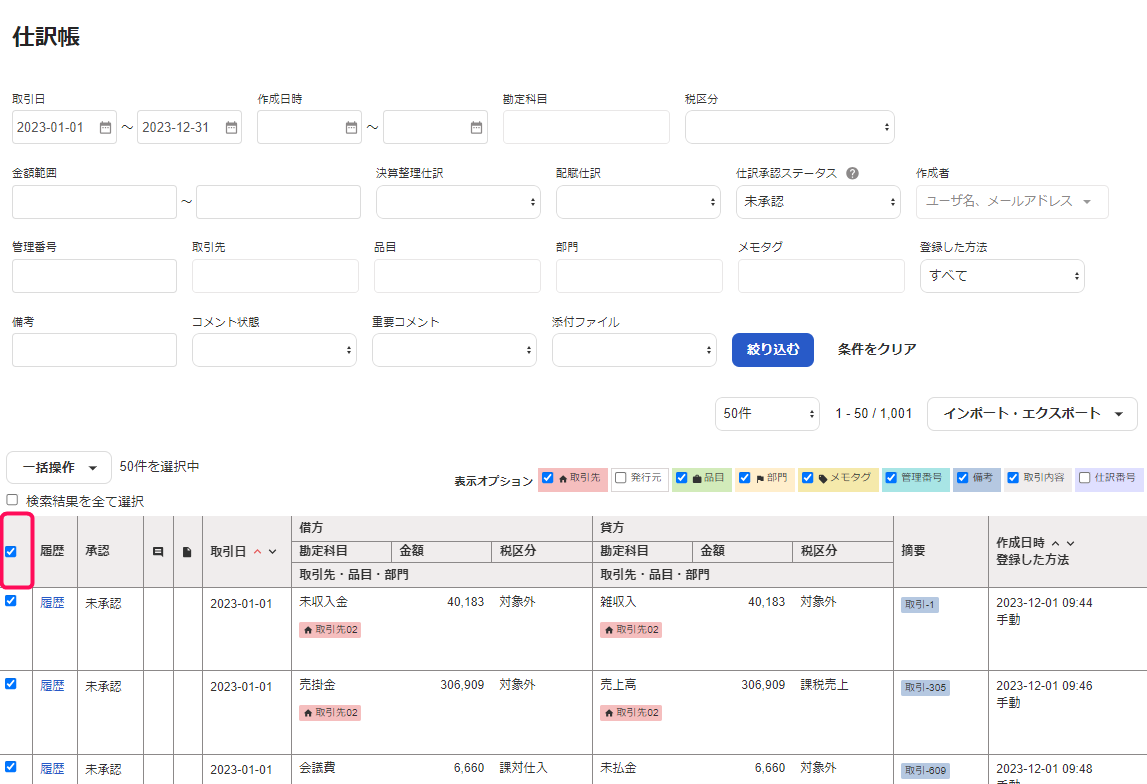The width and height of the screenshot is (1147, 784).
Task: Open the 添付ファイル dropdown
Action: (x=634, y=350)
